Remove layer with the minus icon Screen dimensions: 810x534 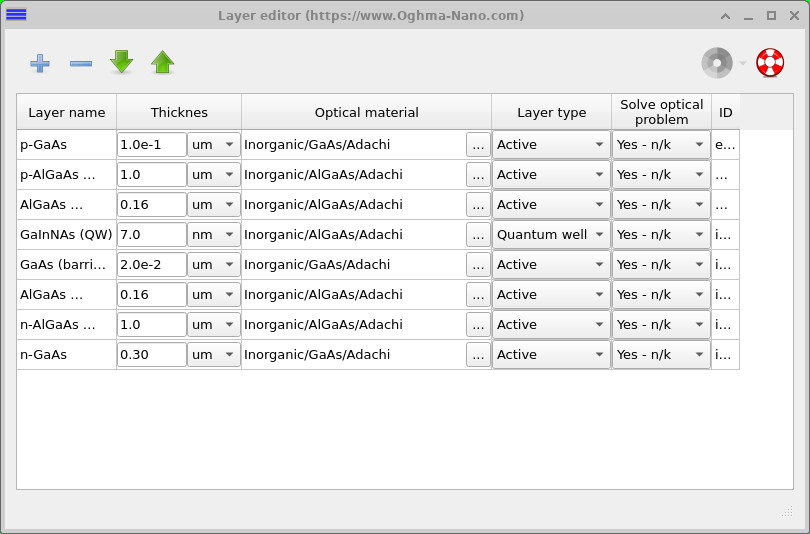tap(81, 64)
